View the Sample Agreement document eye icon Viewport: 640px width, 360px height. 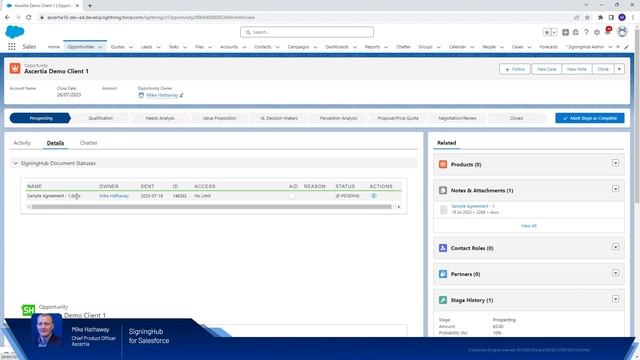pyautogui.click(x=373, y=196)
